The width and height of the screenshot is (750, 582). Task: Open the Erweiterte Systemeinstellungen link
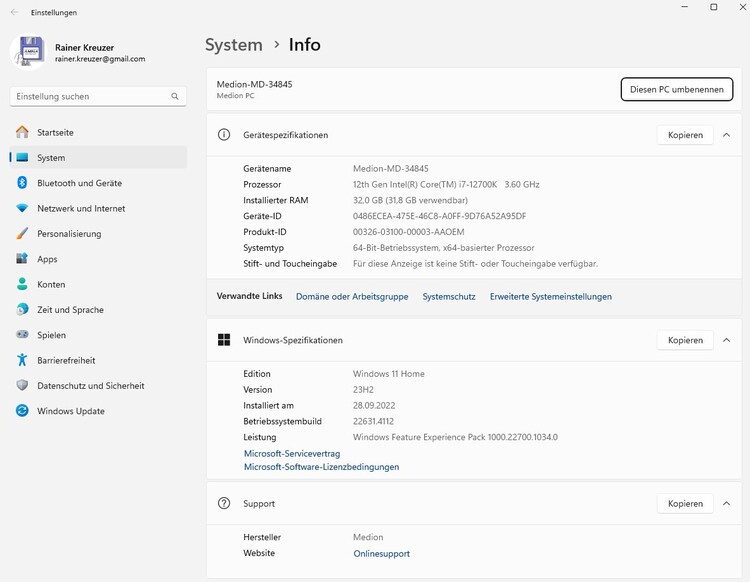(x=550, y=297)
